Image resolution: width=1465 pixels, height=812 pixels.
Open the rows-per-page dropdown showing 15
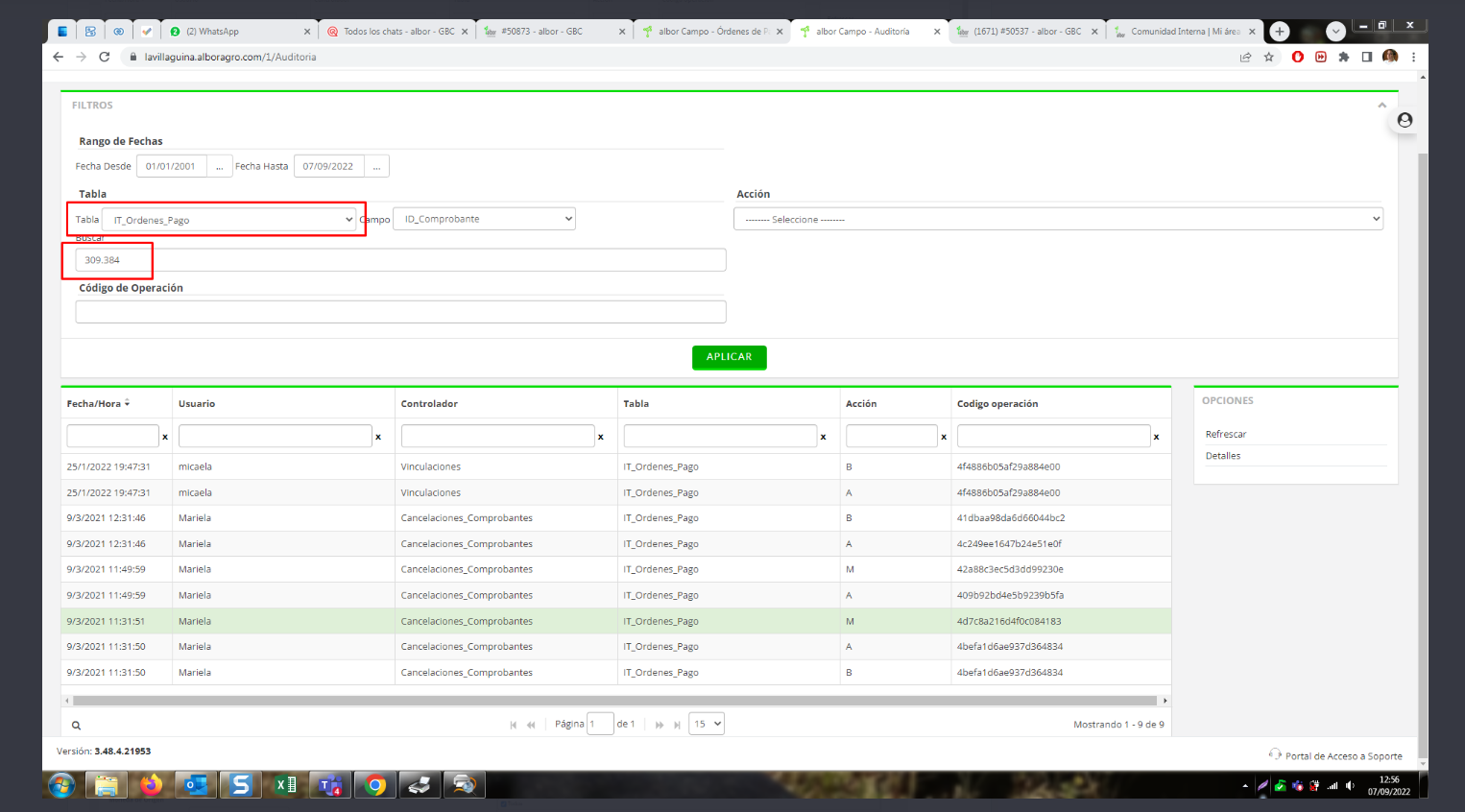tap(707, 724)
